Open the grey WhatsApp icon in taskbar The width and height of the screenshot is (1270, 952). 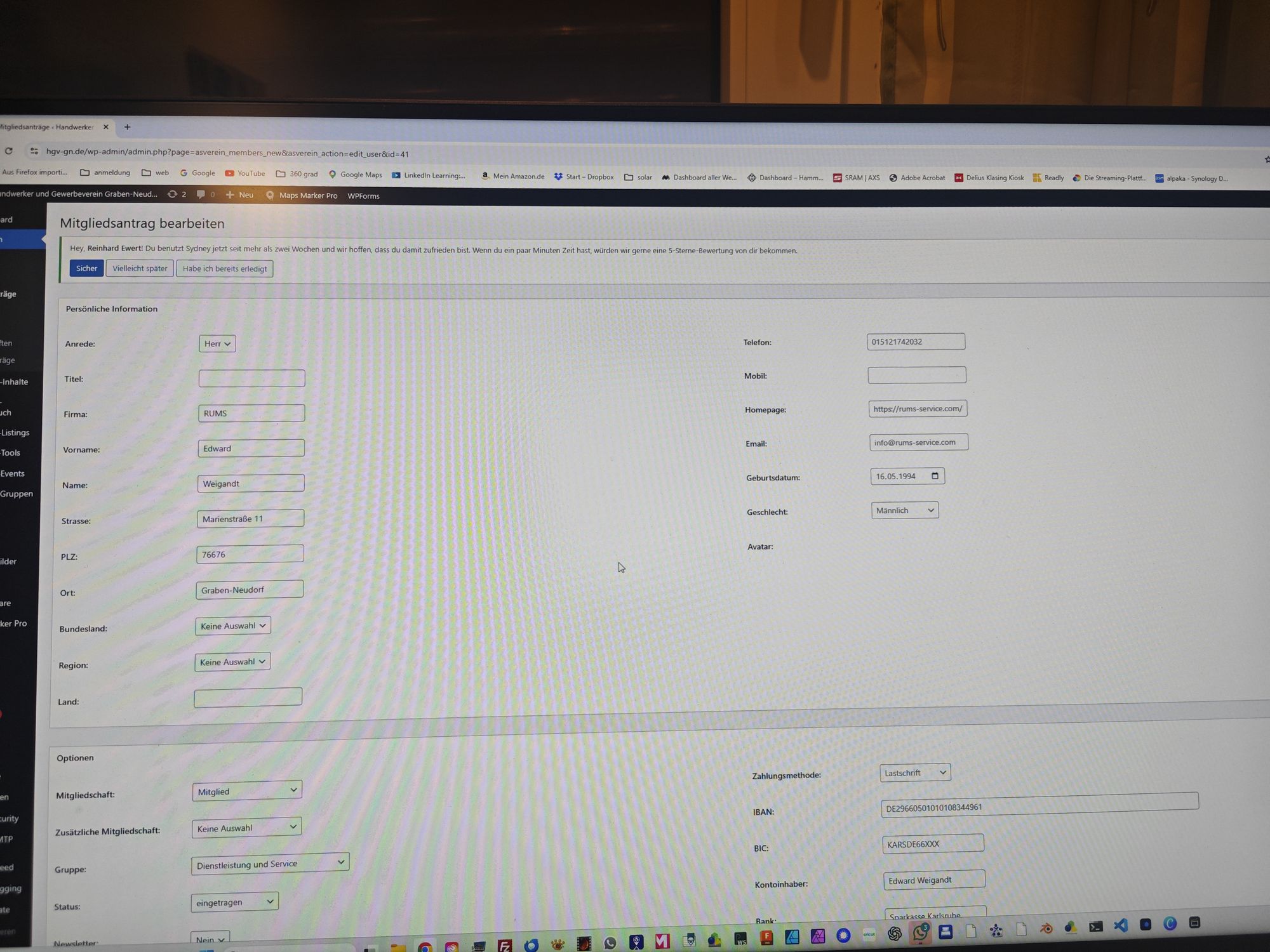click(610, 943)
